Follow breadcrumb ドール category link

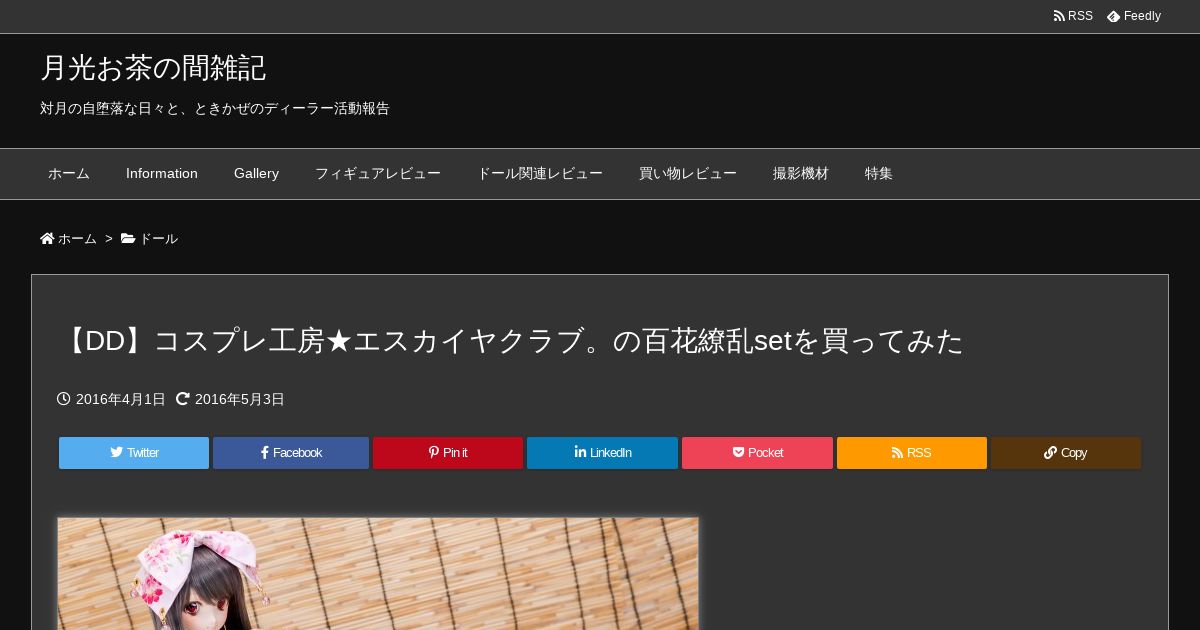(x=158, y=239)
